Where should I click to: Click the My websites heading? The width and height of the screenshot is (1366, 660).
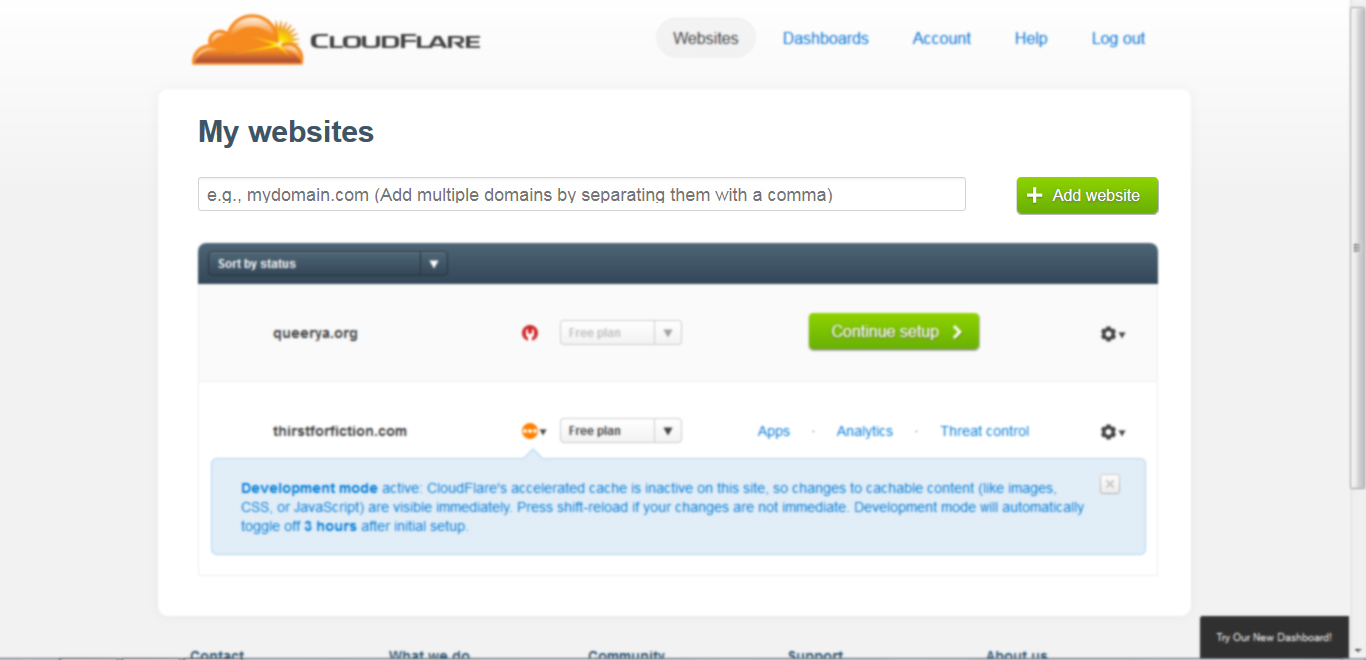286,132
